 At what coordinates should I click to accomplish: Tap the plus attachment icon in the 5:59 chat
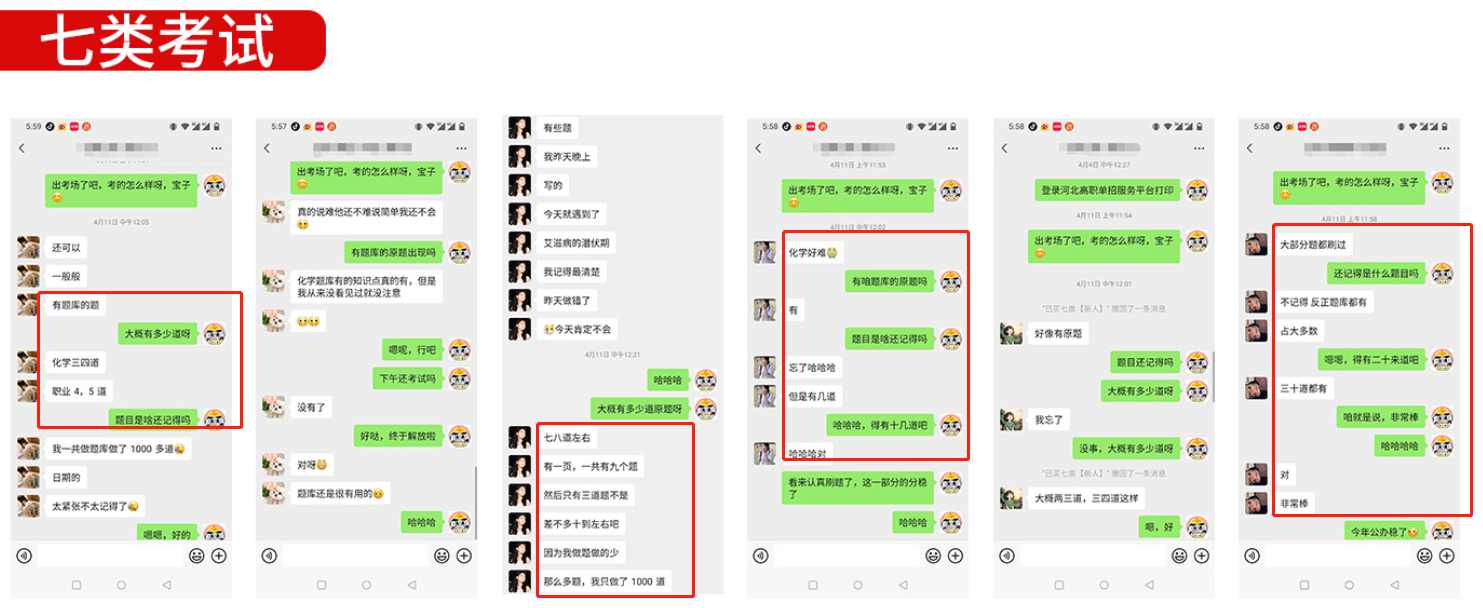(219, 555)
